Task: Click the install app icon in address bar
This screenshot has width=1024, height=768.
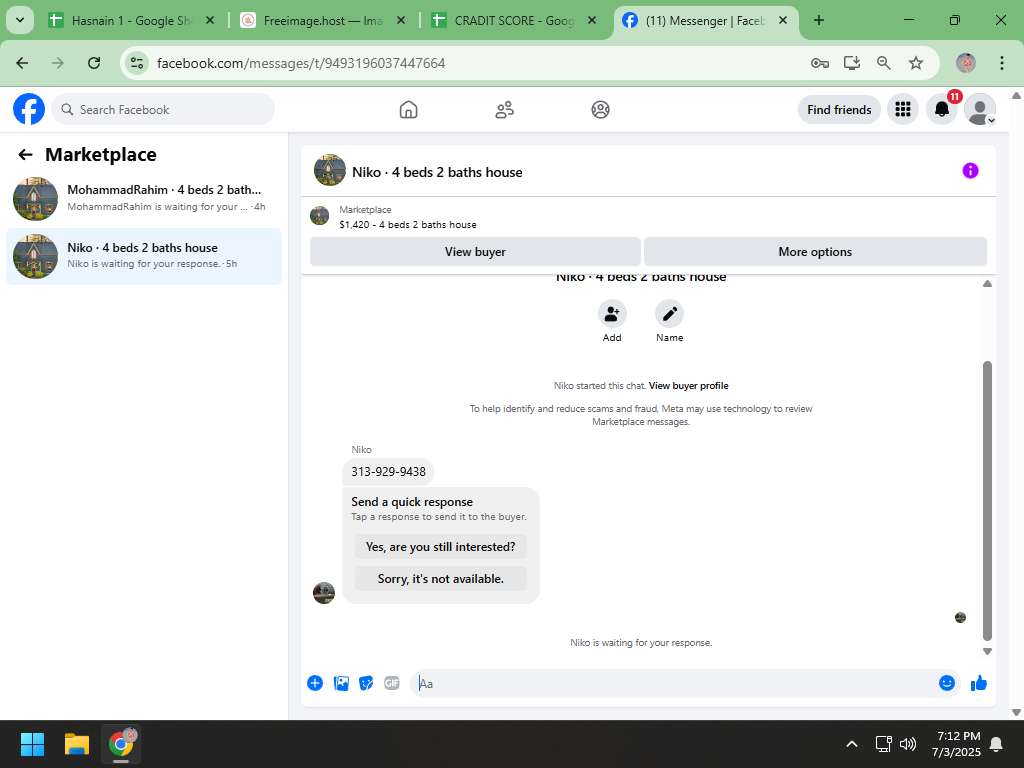Action: point(852,63)
